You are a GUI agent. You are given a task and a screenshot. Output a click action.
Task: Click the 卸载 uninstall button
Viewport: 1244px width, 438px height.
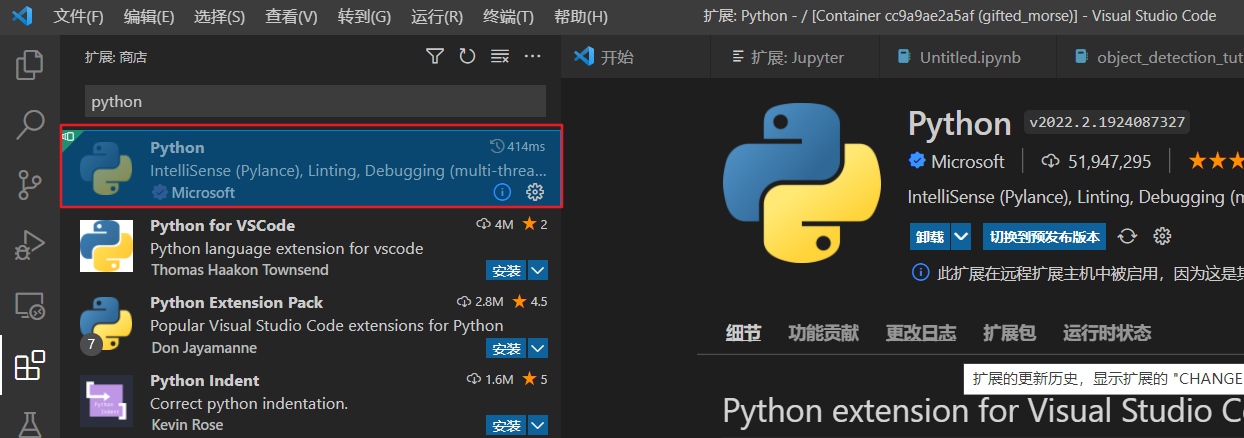[x=929, y=237]
